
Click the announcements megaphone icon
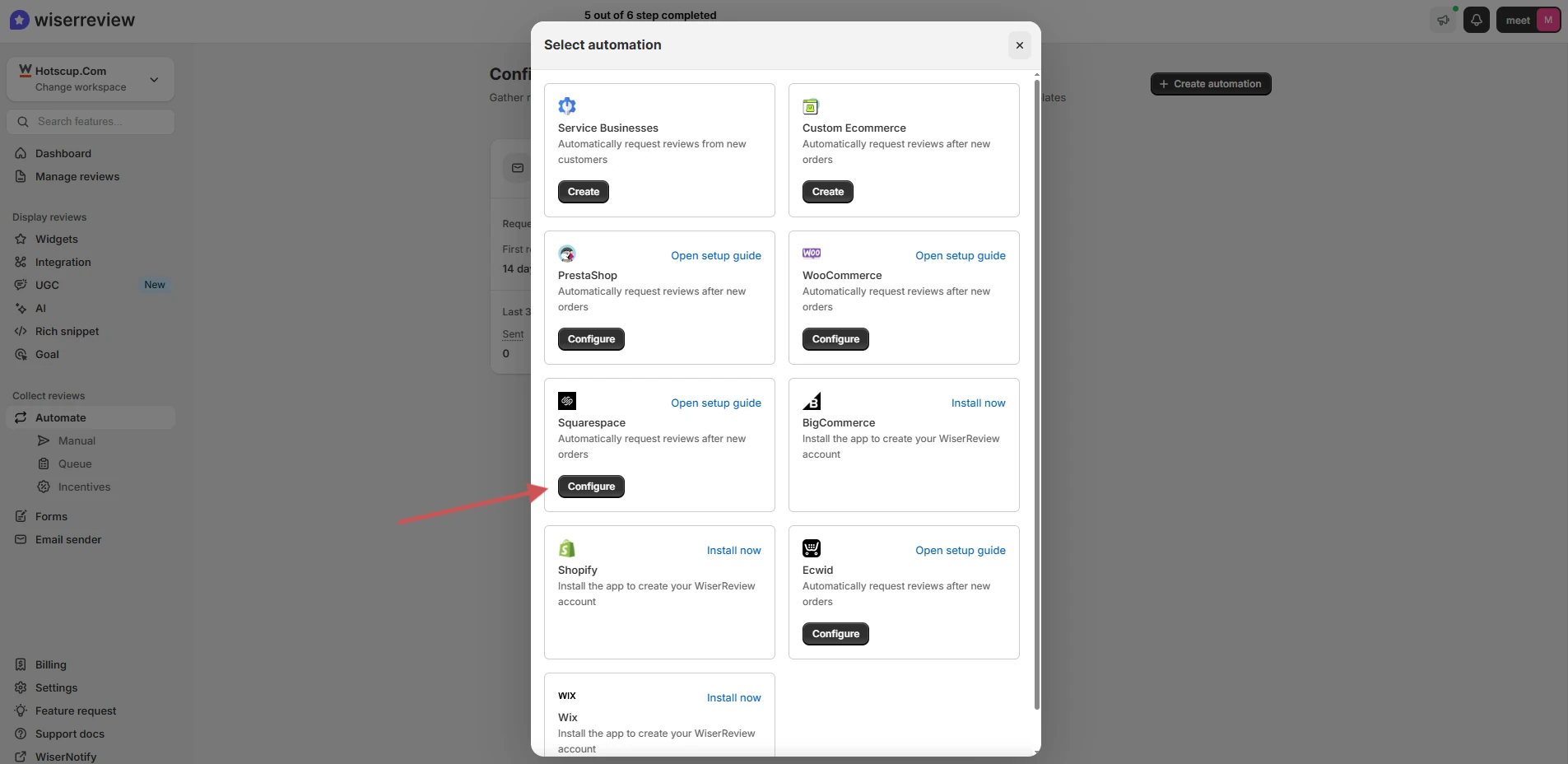coord(1444,20)
